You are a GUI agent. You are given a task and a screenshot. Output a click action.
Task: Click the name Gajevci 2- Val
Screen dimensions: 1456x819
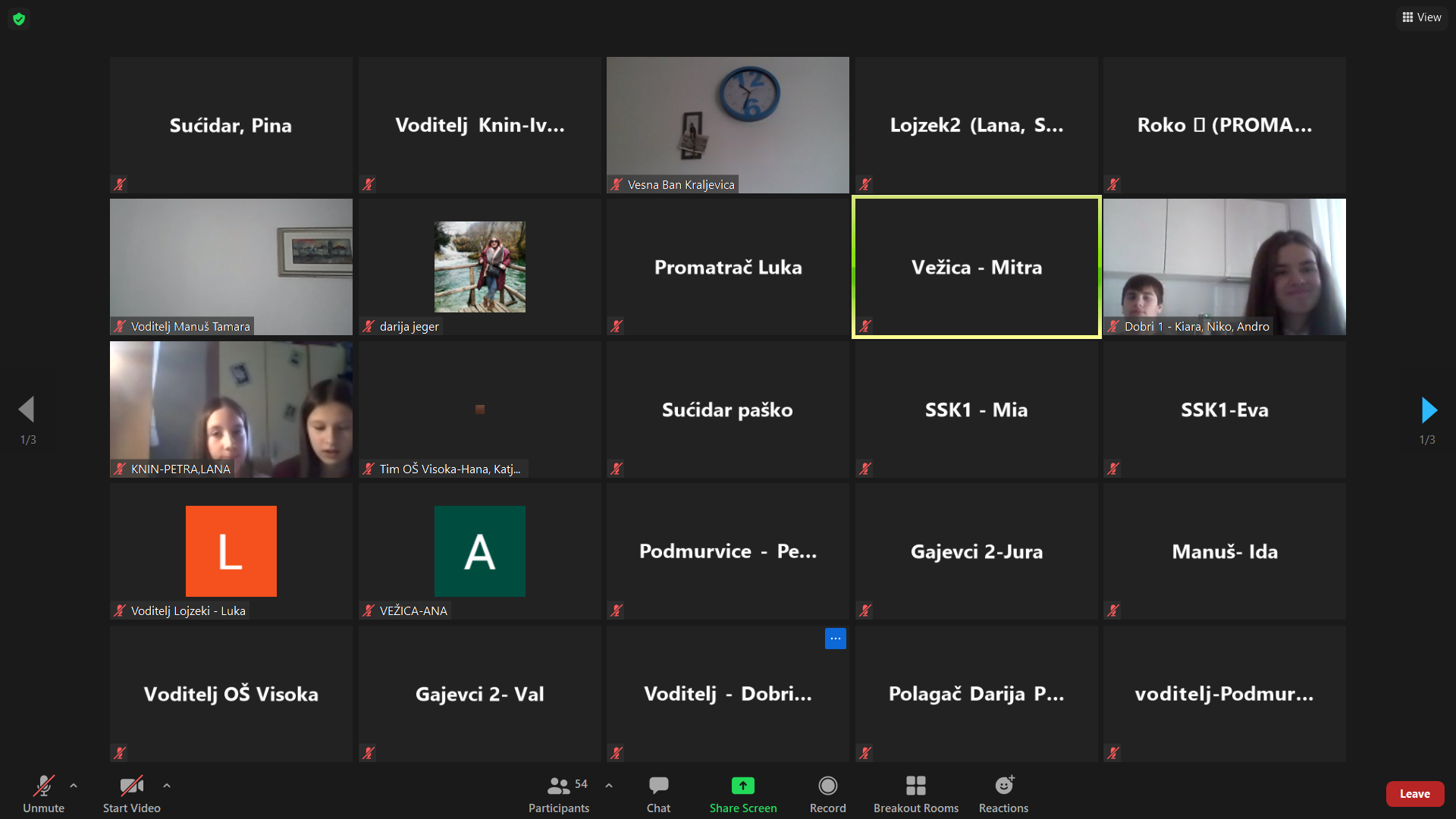coord(480,694)
